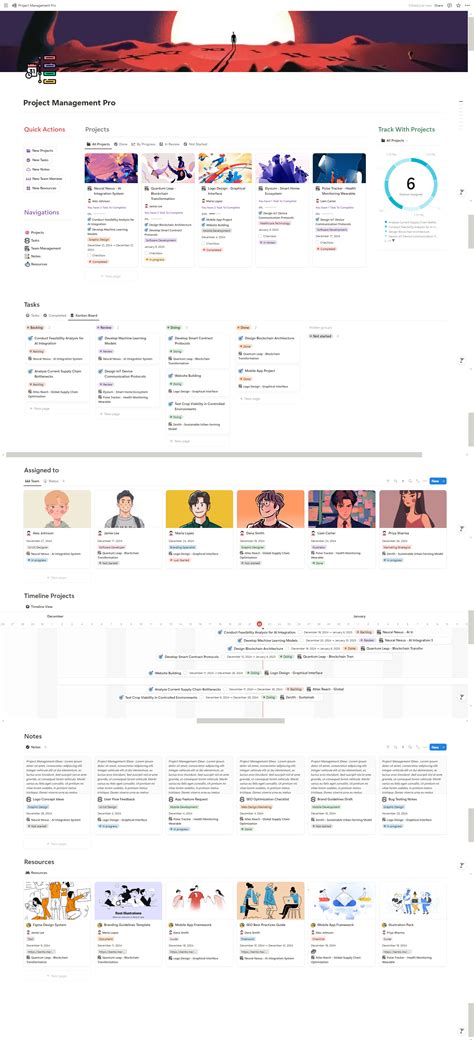Image resolution: width=474 pixels, height=1043 pixels.
Task: Toggle Checkbox on Pulse Tracker project card
Action: pyautogui.click(x=318, y=243)
